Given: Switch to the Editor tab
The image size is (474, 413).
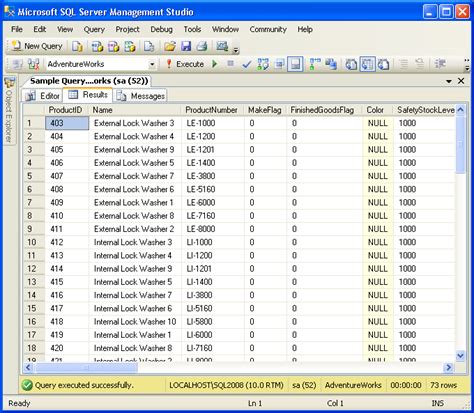Looking at the screenshot, I should coord(42,96).
